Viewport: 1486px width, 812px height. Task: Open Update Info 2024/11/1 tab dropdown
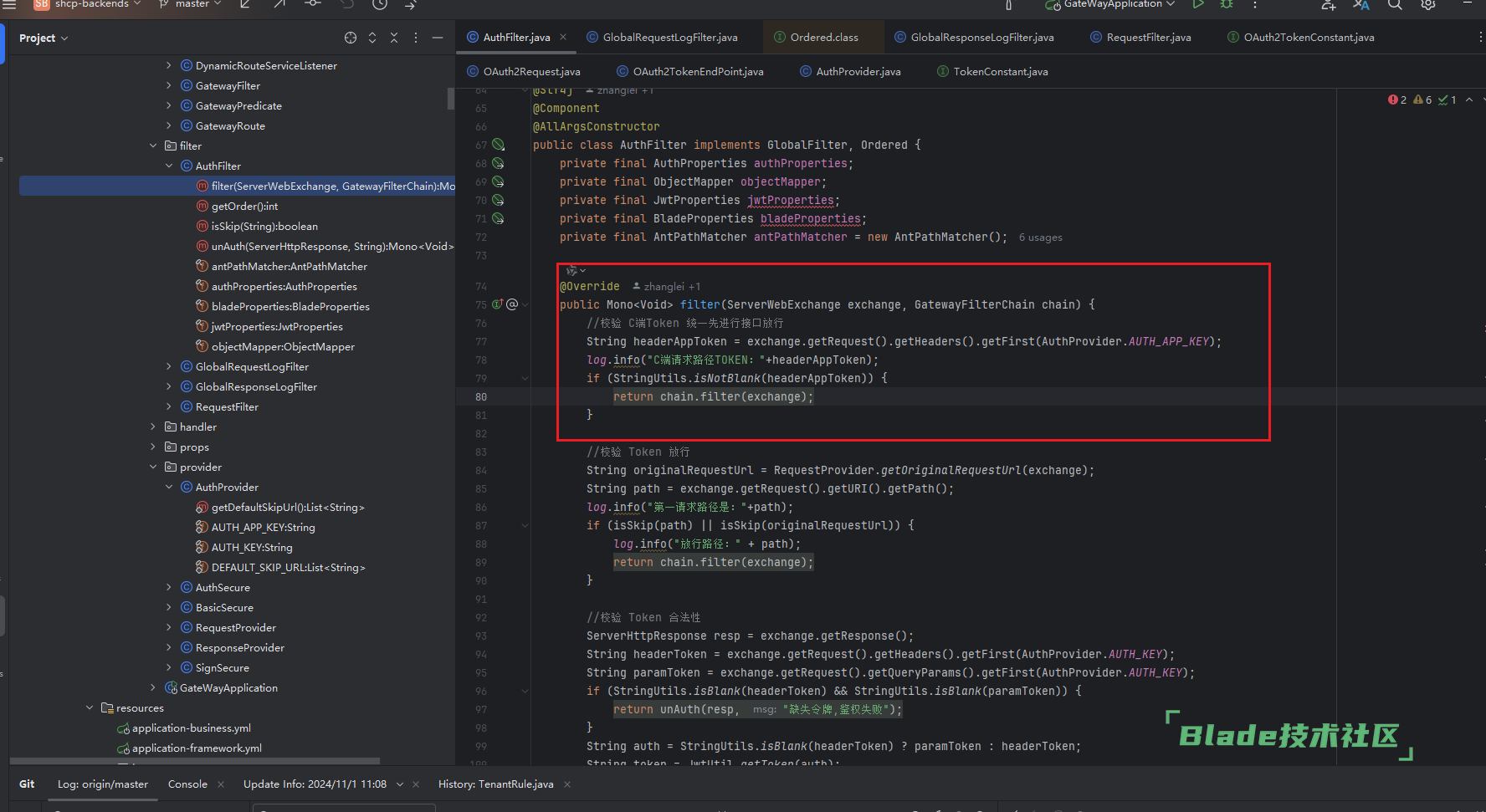point(400,784)
